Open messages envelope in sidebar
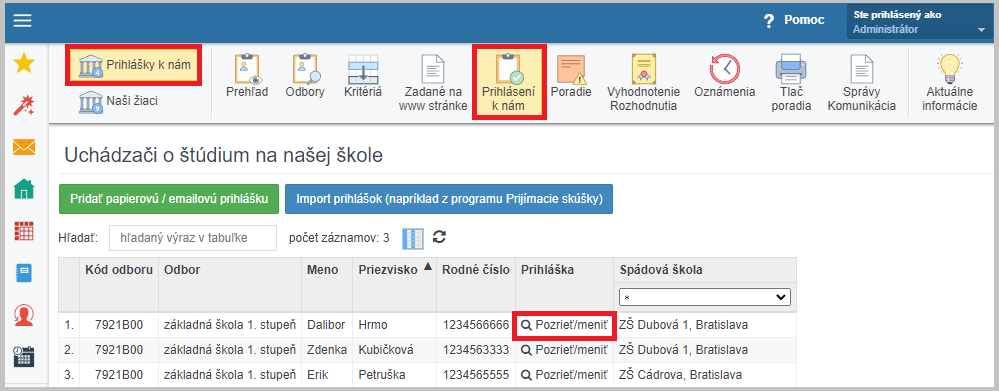Viewport: 999px width, 391px height. click(24, 147)
